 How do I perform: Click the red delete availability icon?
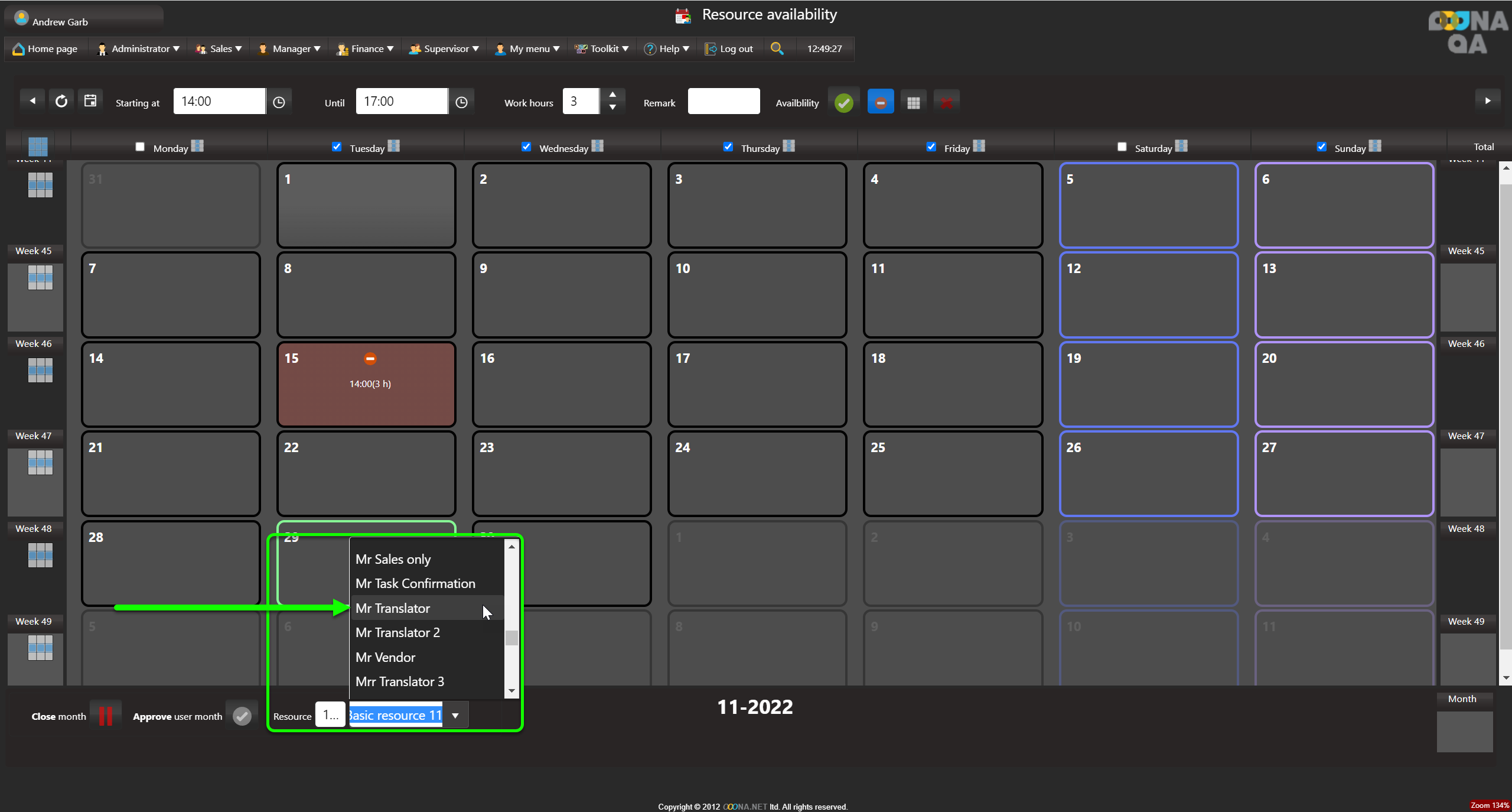click(x=946, y=103)
